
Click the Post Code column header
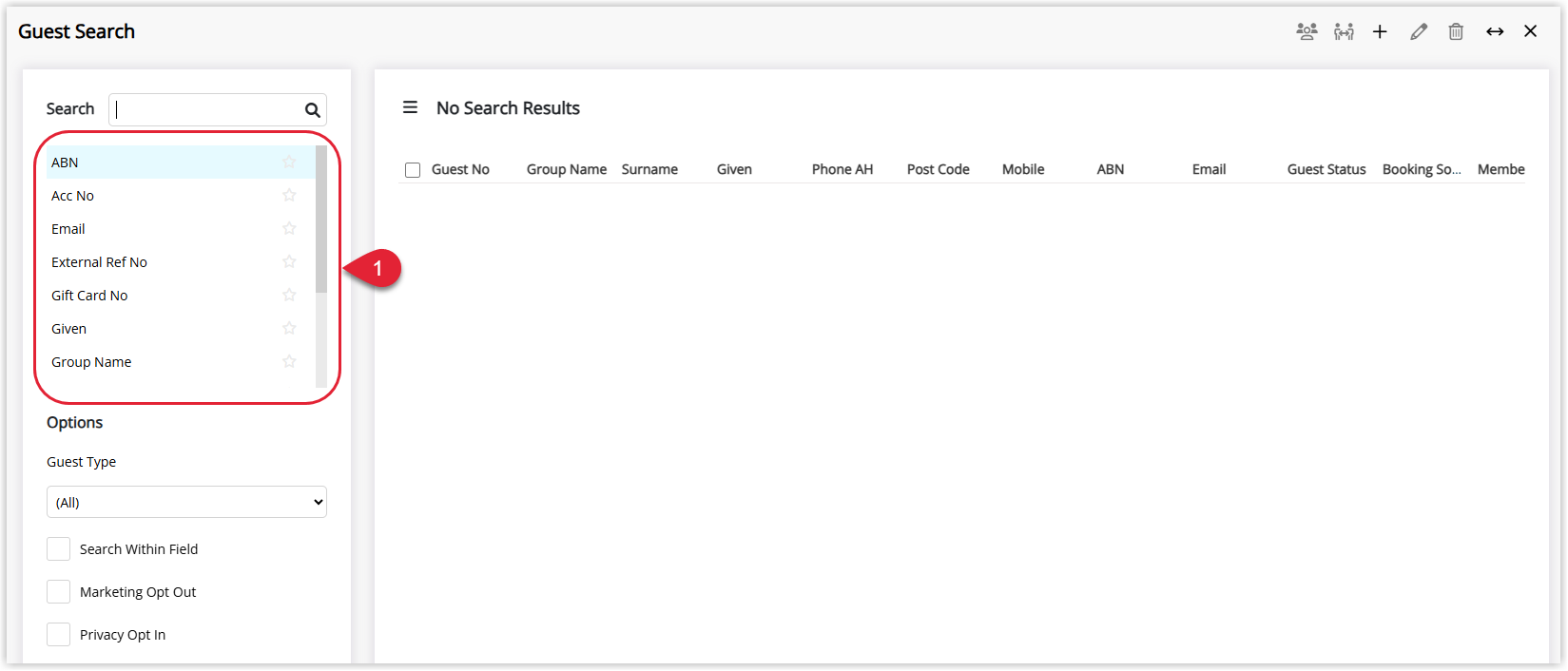(x=939, y=169)
